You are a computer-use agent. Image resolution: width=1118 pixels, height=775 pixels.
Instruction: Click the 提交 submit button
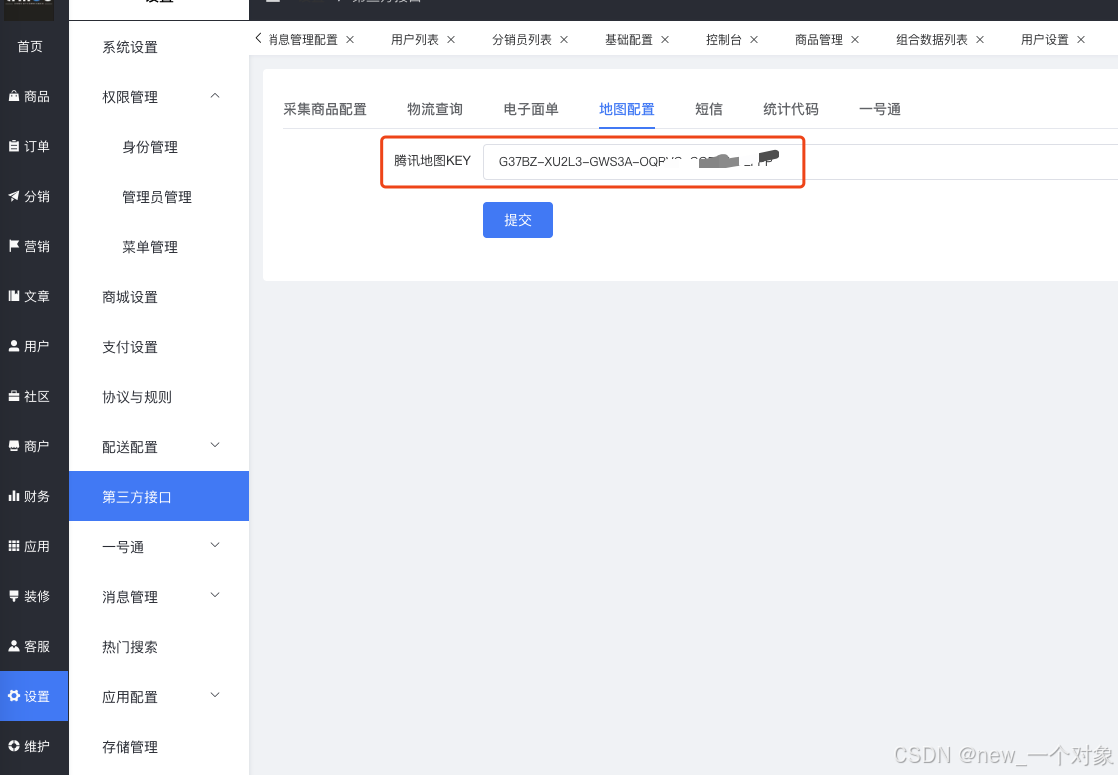click(x=517, y=219)
